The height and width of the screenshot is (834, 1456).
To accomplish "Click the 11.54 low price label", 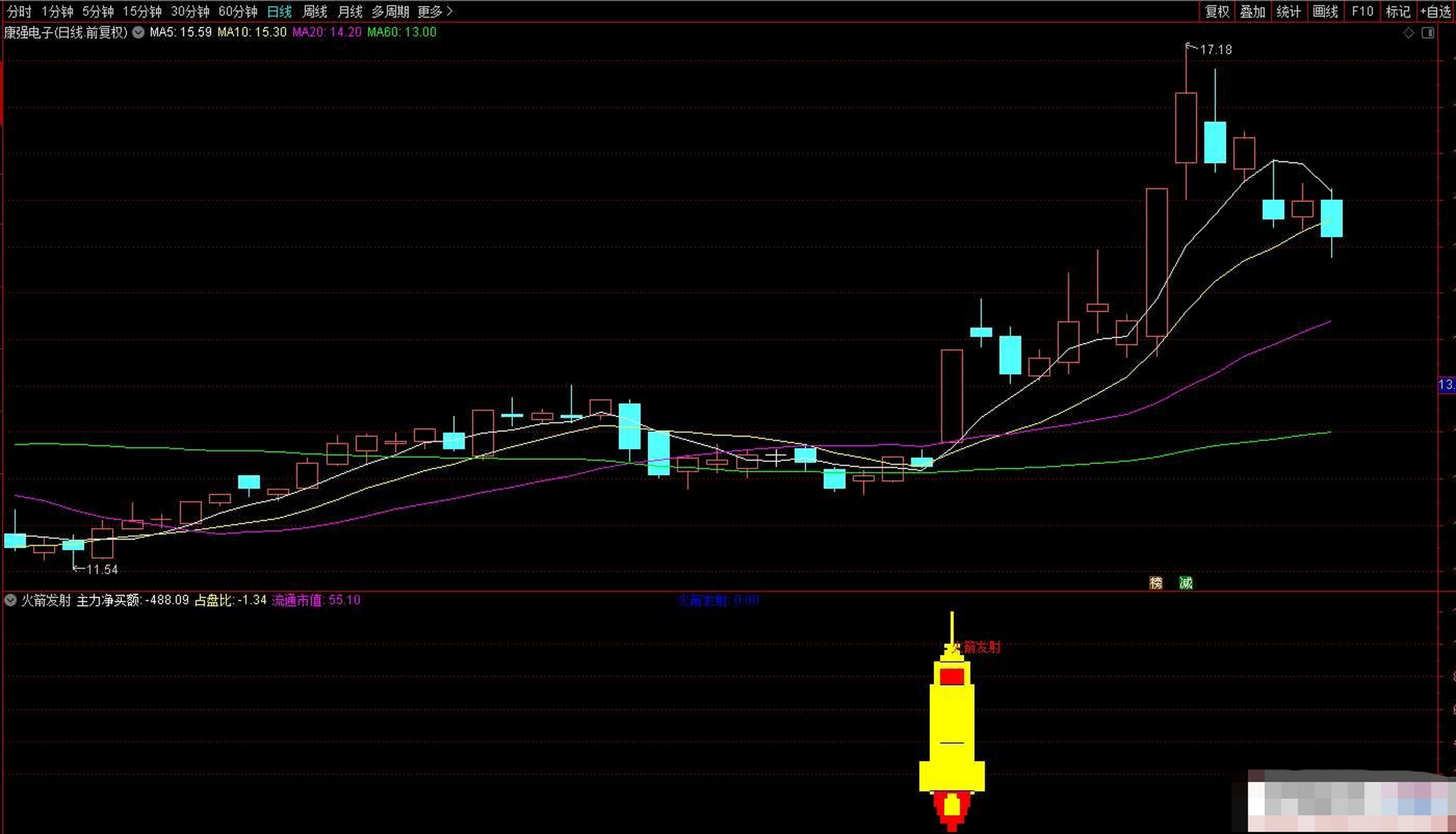I will (102, 569).
